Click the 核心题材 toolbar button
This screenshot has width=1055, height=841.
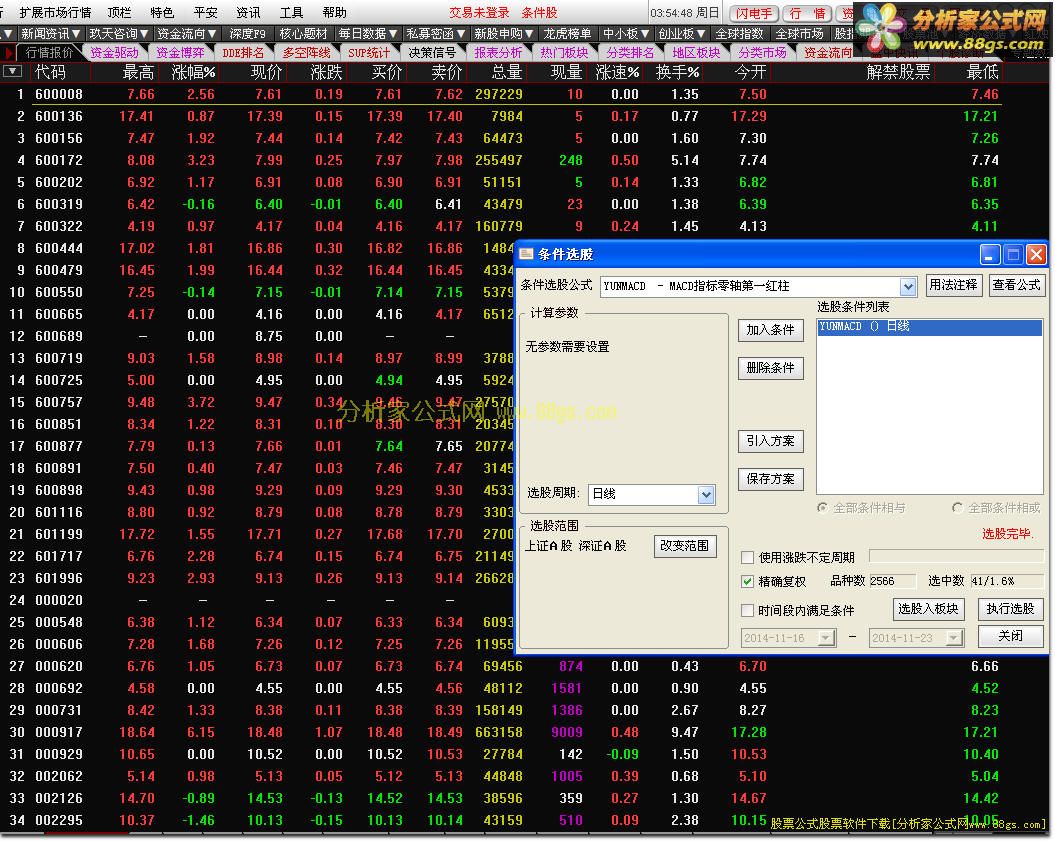pyautogui.click(x=303, y=33)
